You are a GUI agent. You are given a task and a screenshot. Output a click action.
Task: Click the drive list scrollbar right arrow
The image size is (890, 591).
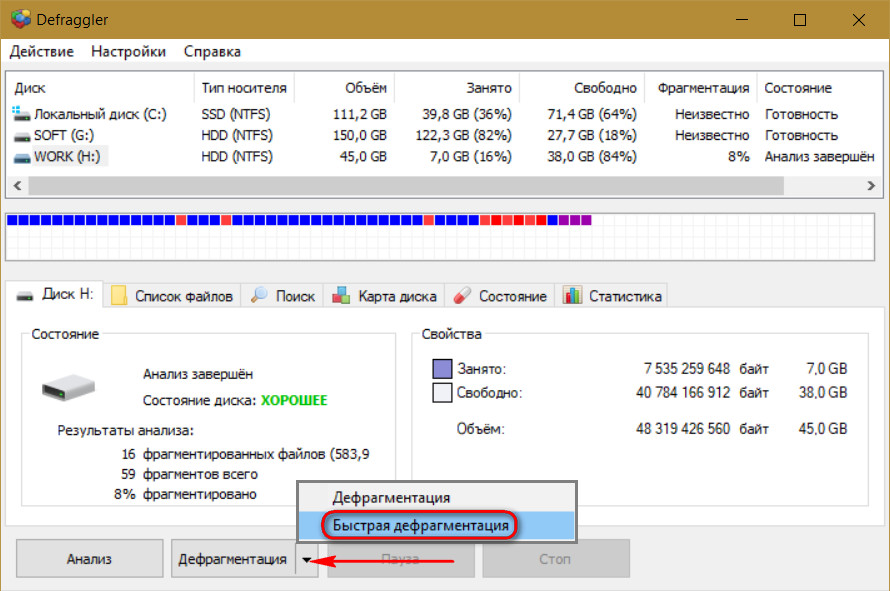(871, 186)
